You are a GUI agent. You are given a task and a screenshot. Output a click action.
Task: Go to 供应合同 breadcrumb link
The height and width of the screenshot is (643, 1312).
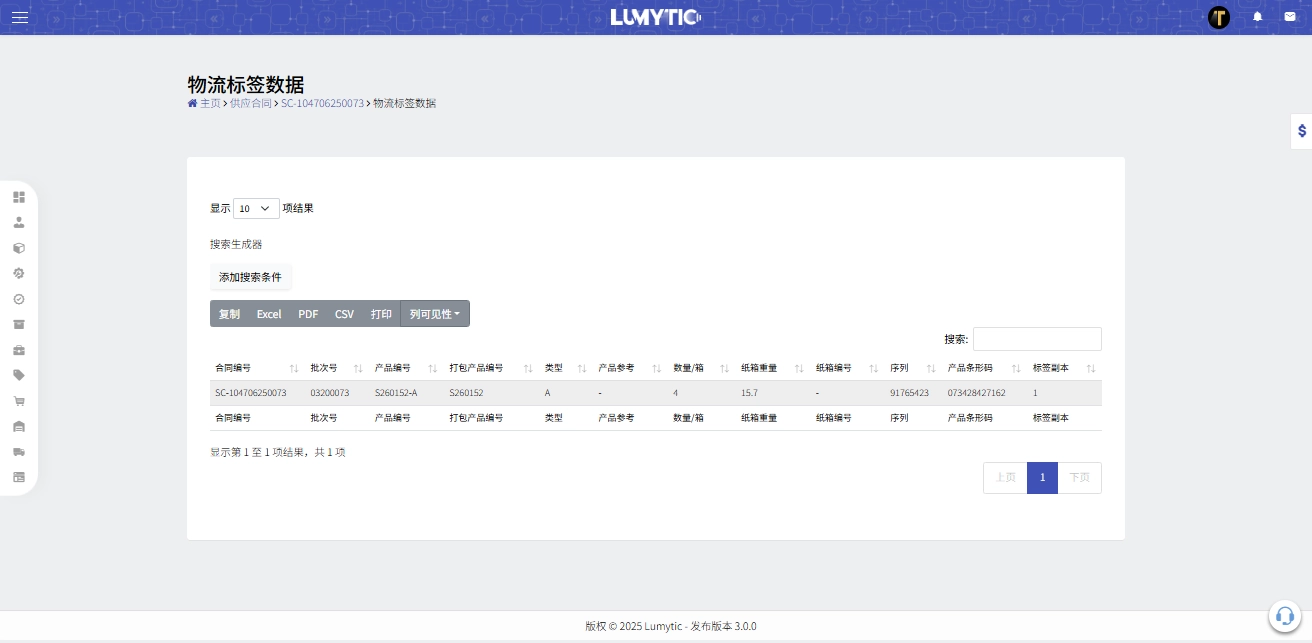point(250,103)
